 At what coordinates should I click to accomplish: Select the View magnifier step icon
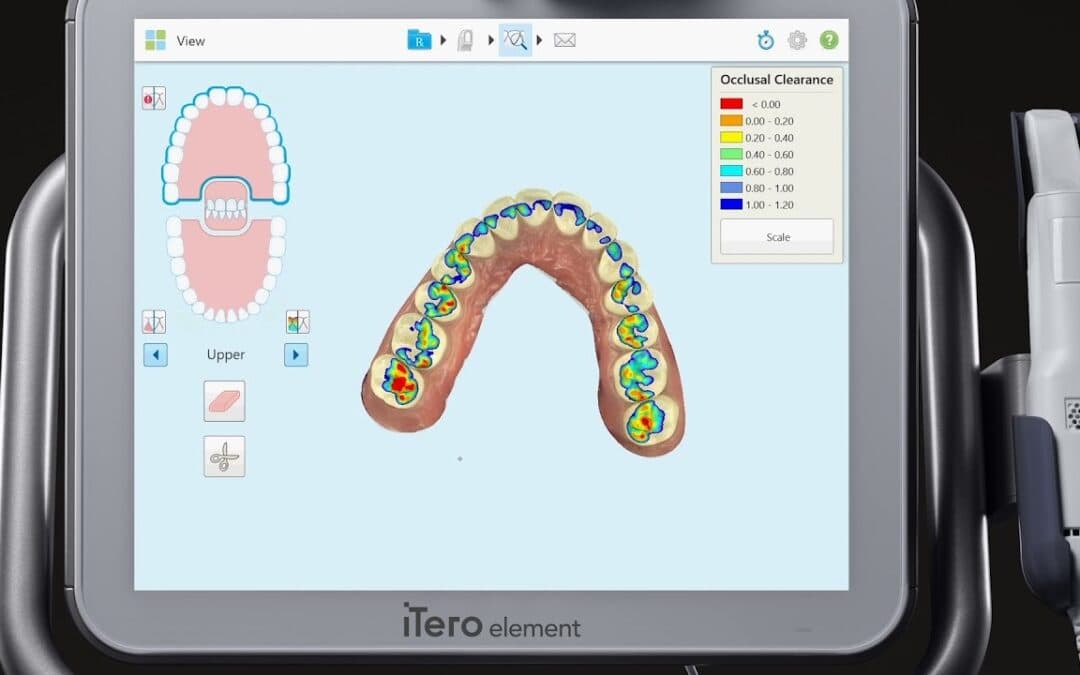[515, 40]
